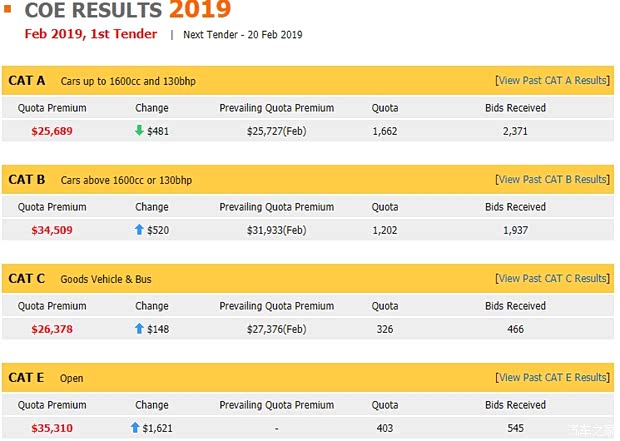620x441 pixels.
Task: Select the CAT B category header label
Action: 27,179
